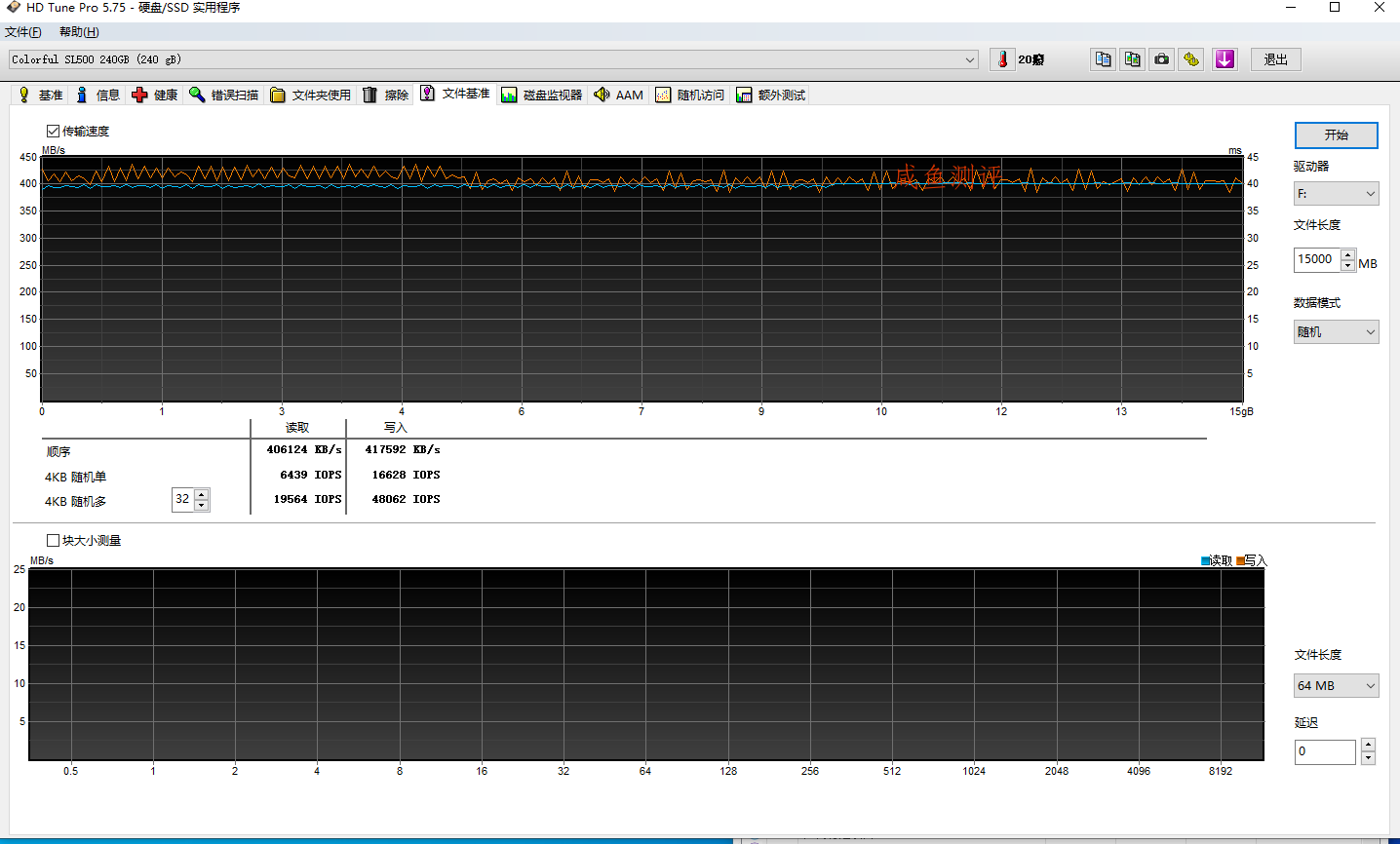Screen dimensions: 1400x844
Task: Click the light bulb icon of 基准 tab
Action: pos(24,95)
